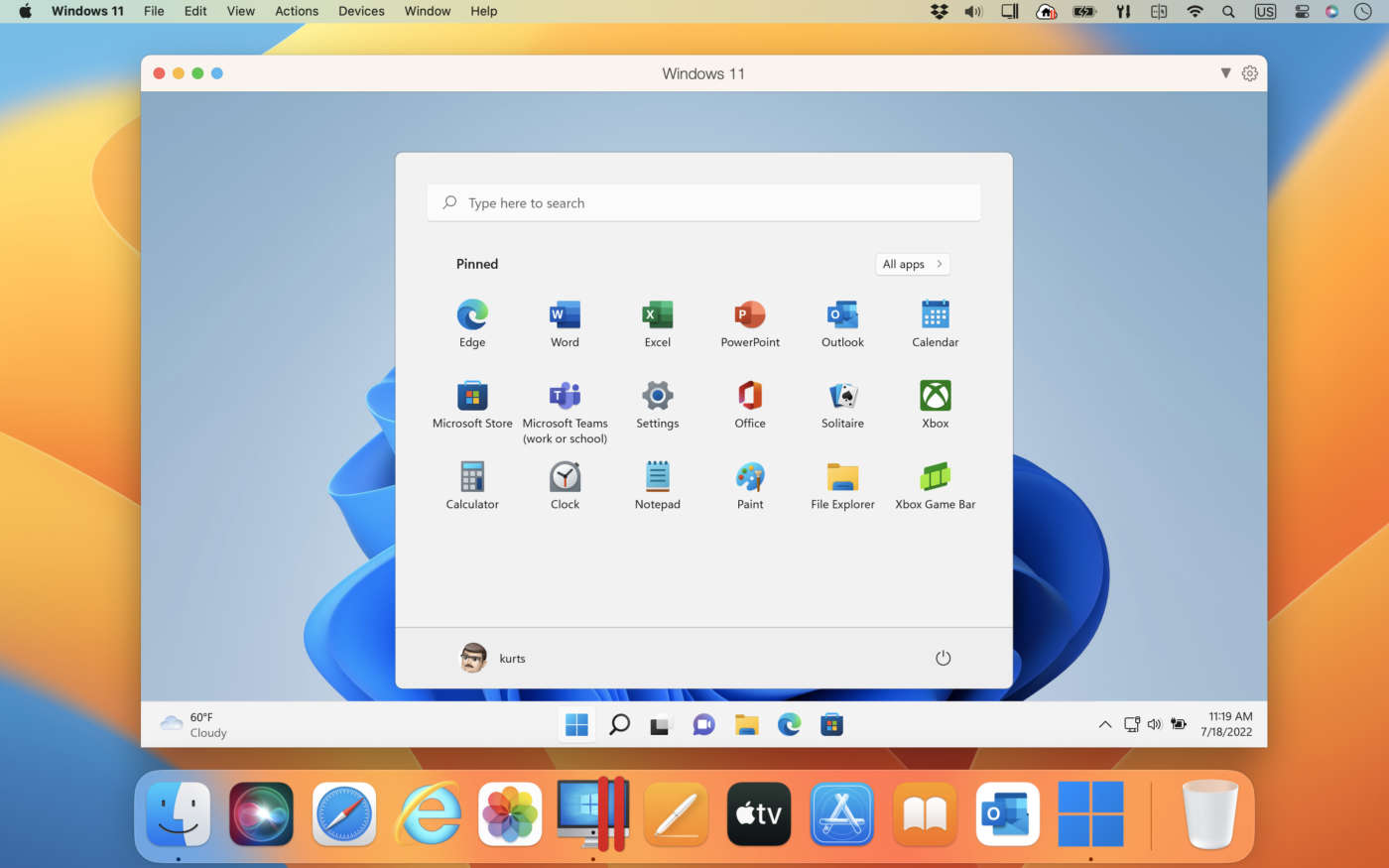Screen dimensions: 1389x868
Task: Launch Word from the Start menu
Action: (x=565, y=315)
